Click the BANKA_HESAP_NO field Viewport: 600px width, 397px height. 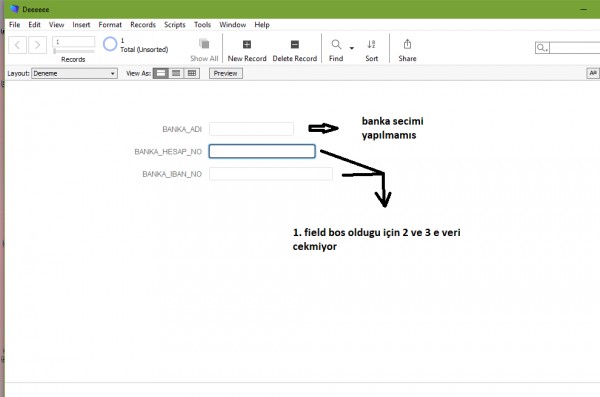(262, 151)
